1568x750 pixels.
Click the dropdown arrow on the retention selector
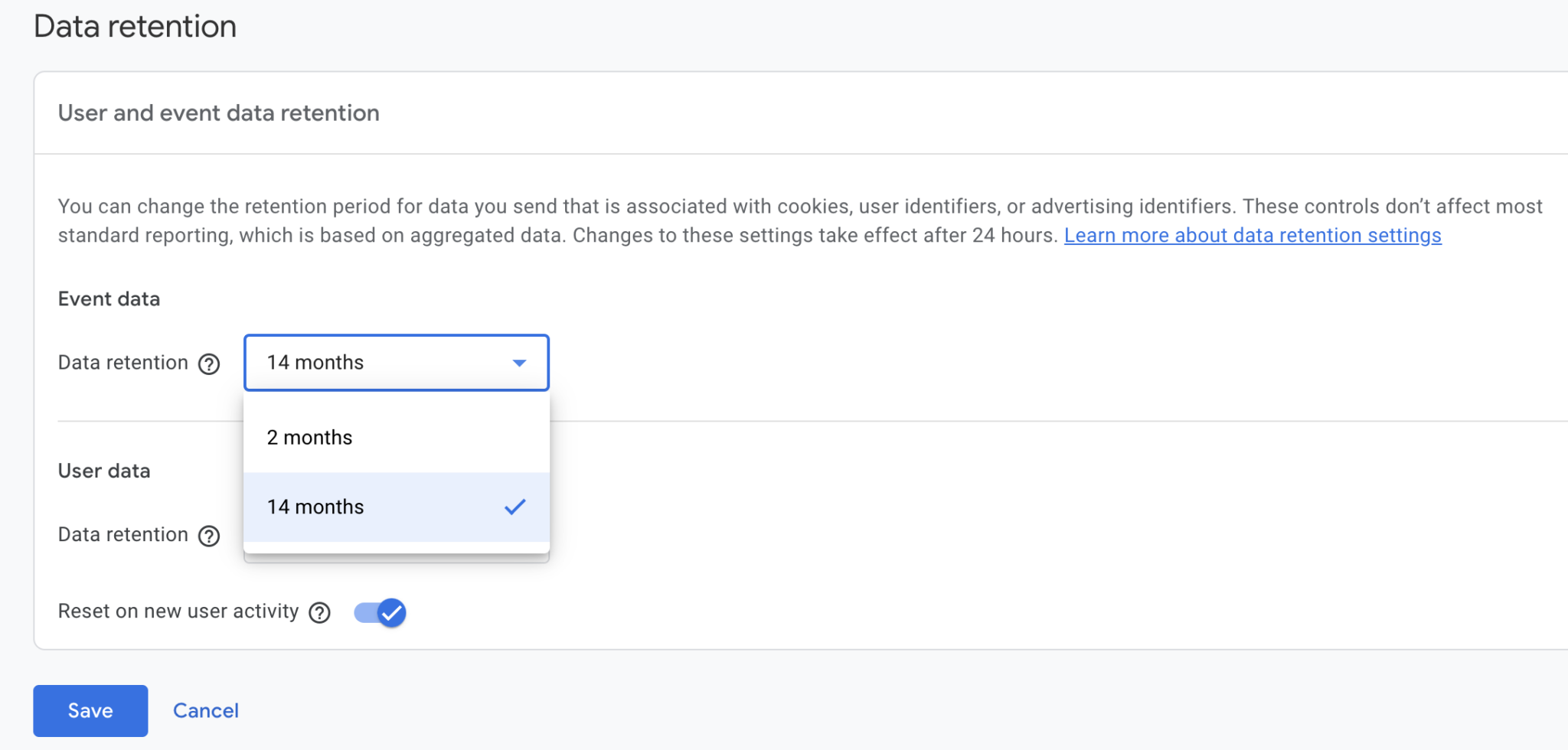tap(519, 363)
